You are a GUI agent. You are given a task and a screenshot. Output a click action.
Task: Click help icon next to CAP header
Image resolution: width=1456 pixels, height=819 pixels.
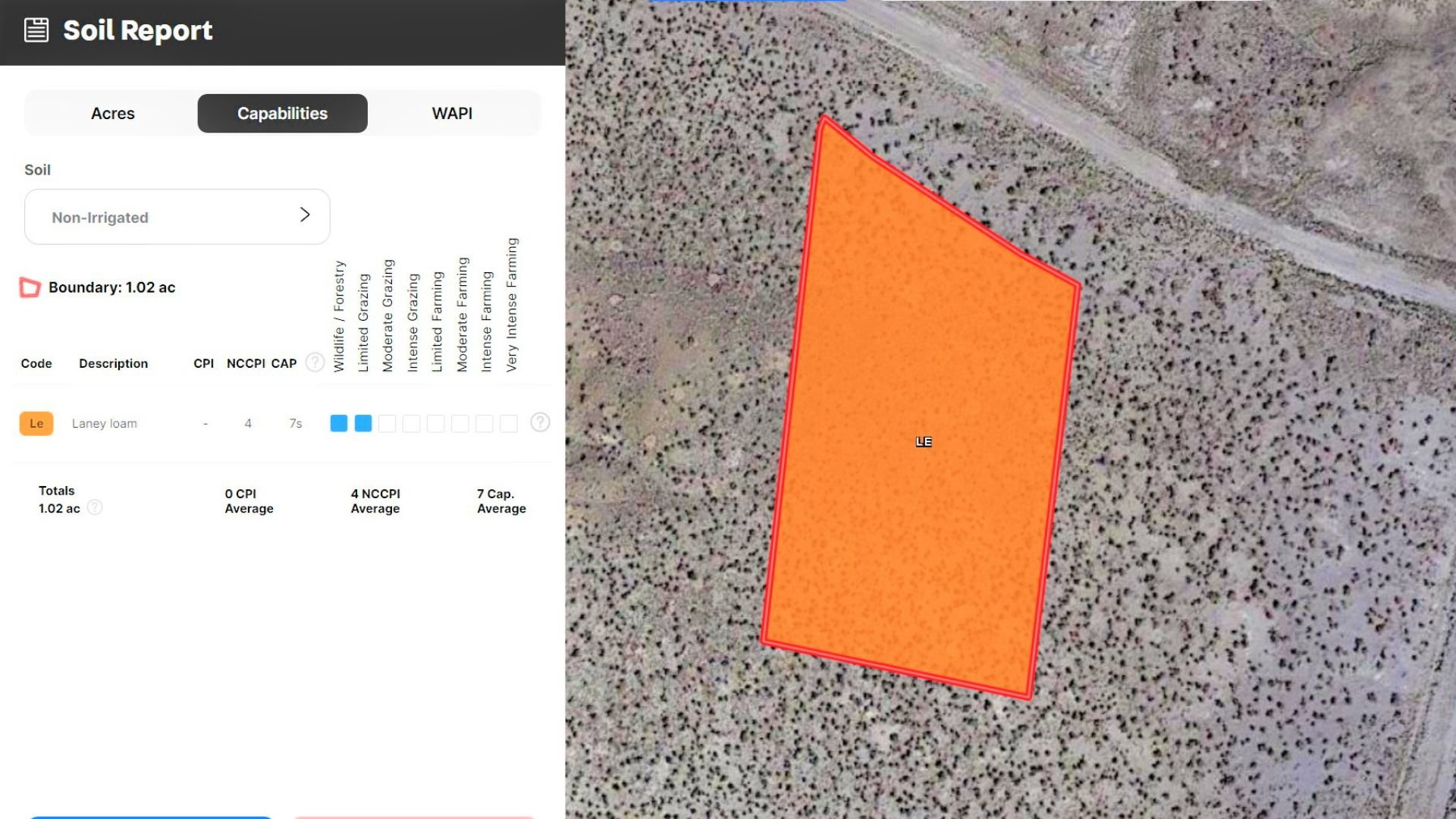315,362
